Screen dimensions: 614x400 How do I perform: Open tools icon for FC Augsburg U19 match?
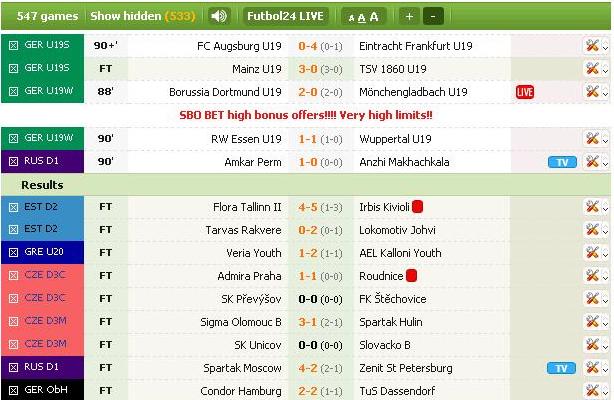(x=592, y=45)
